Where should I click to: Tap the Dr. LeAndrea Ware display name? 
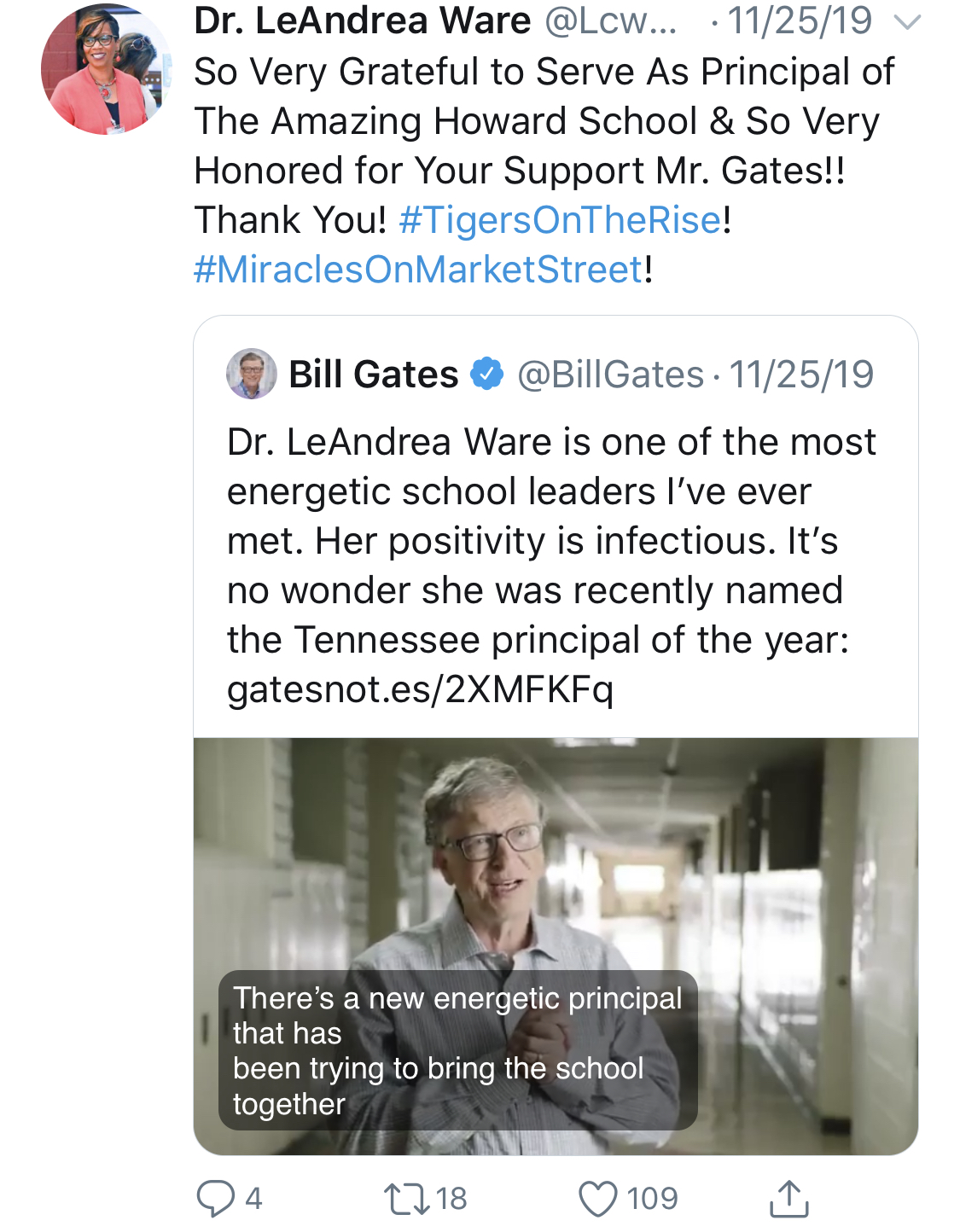tap(363, 20)
